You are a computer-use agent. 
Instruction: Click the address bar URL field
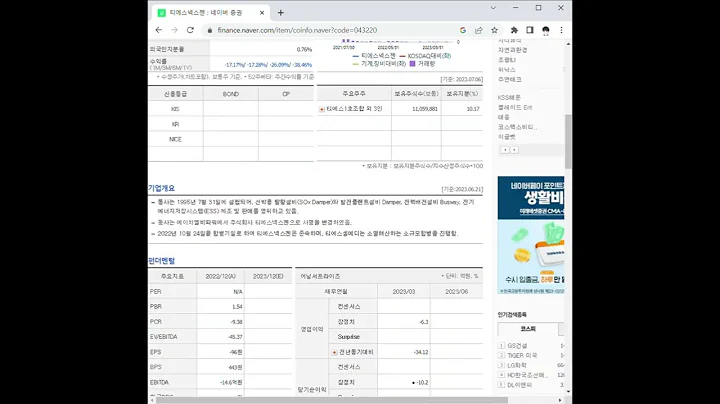pyautogui.click(x=297, y=30)
